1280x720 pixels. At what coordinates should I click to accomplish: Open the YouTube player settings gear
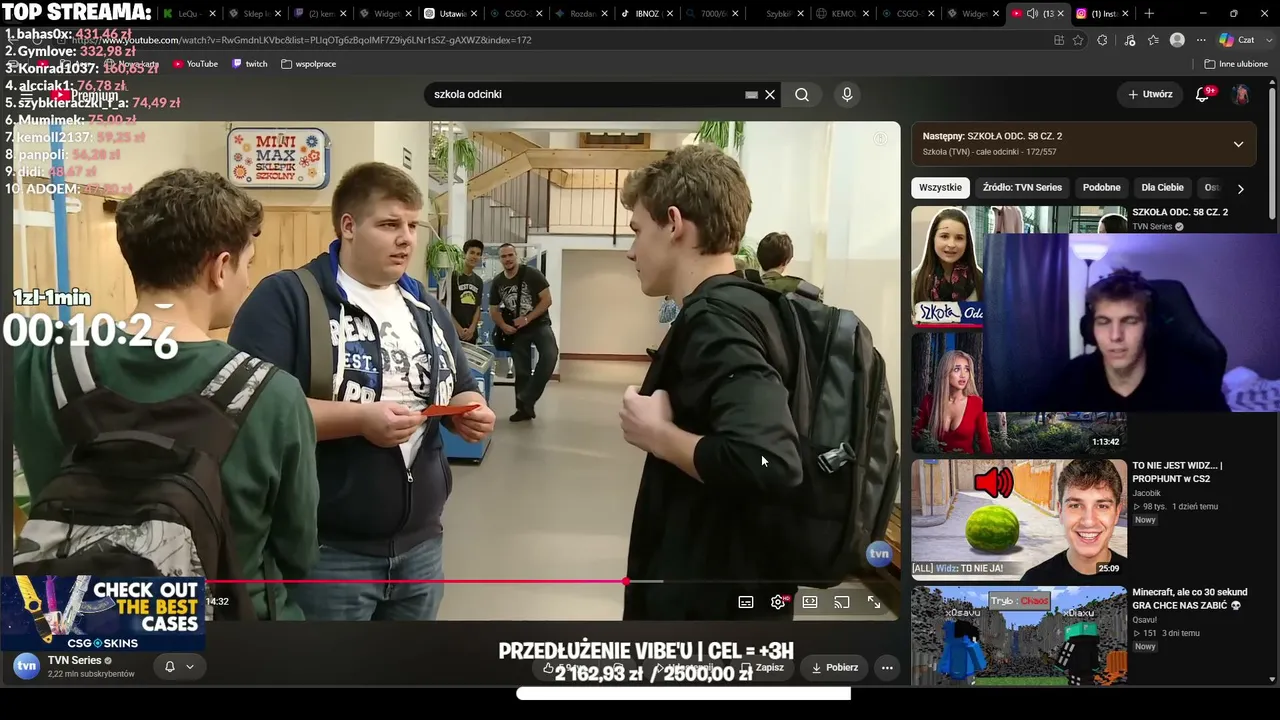(x=778, y=602)
